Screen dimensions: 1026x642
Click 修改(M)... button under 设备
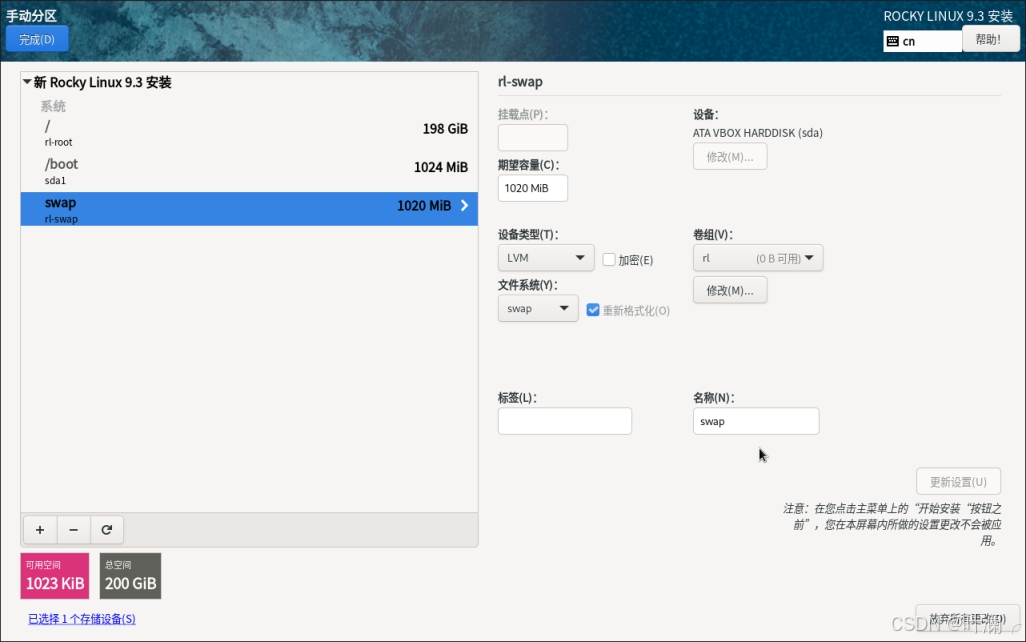[730, 157]
